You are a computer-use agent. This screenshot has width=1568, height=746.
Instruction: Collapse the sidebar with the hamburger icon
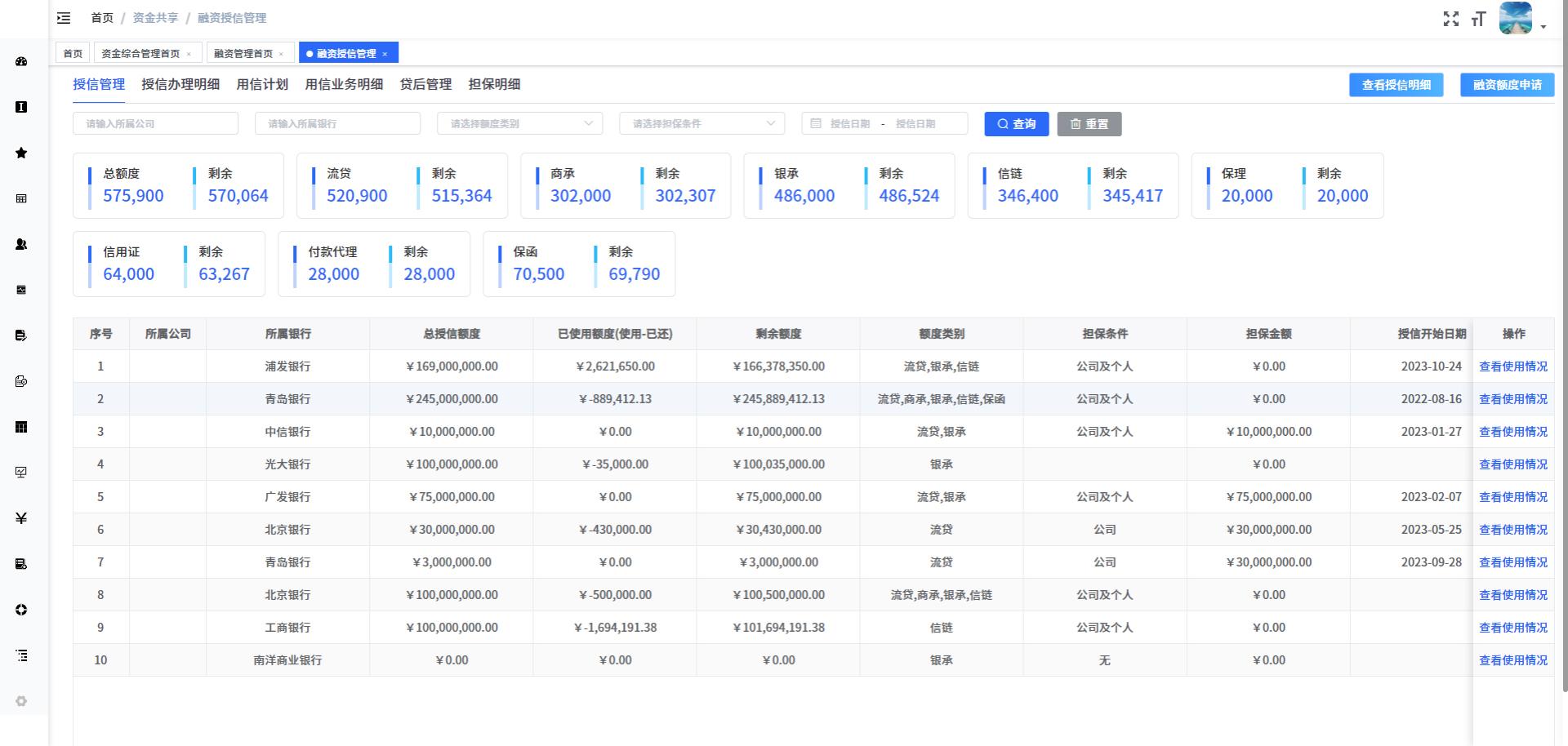[x=64, y=18]
